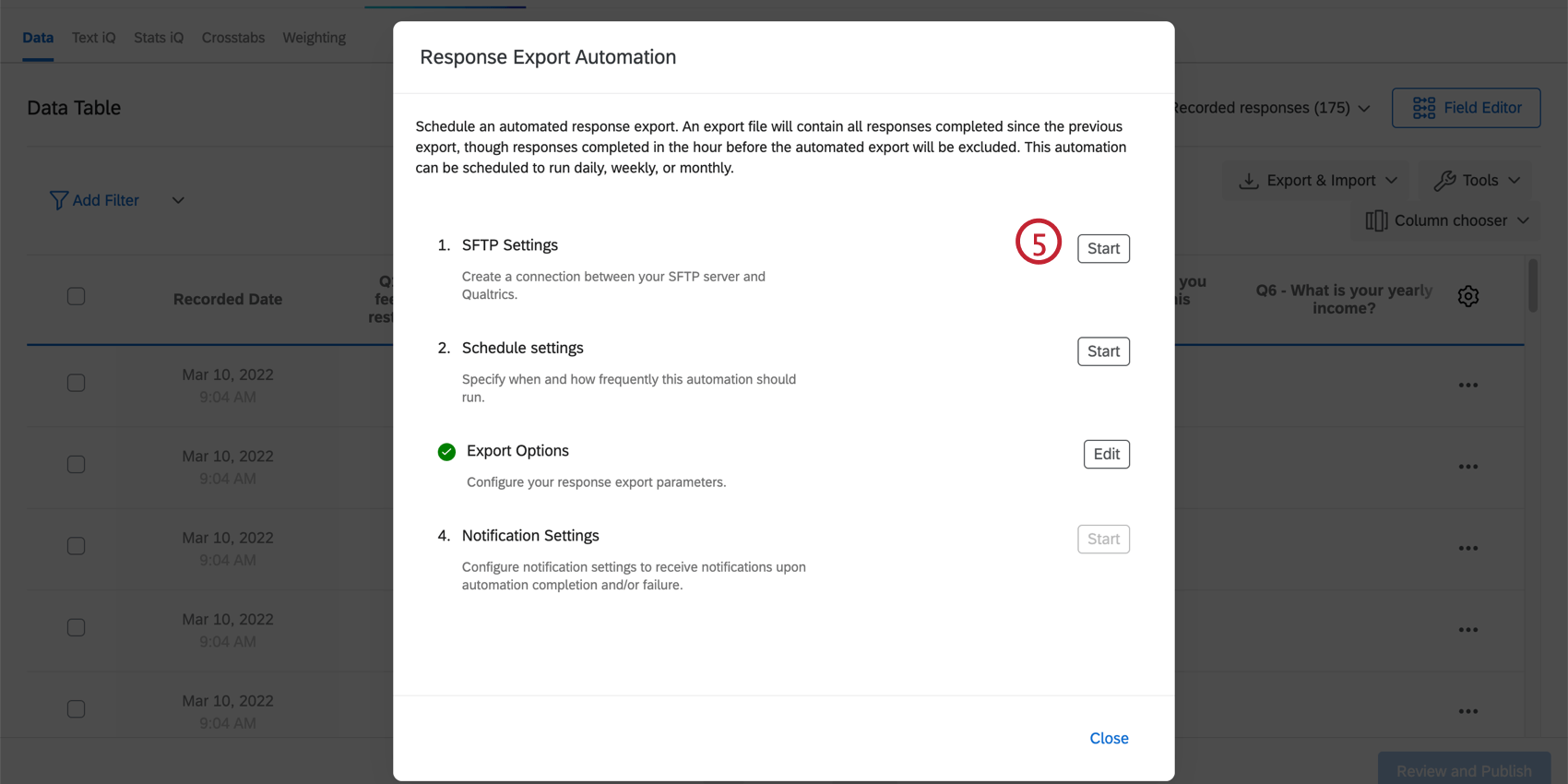Open the first row's three-dot menu
This screenshot has height=784, width=1568.
click(x=1467, y=386)
